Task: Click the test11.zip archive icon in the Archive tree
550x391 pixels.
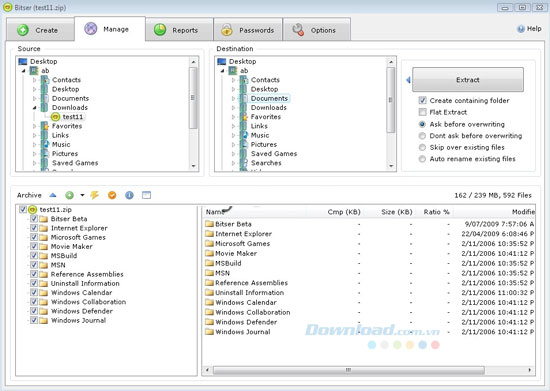Action: pyautogui.click(x=33, y=209)
